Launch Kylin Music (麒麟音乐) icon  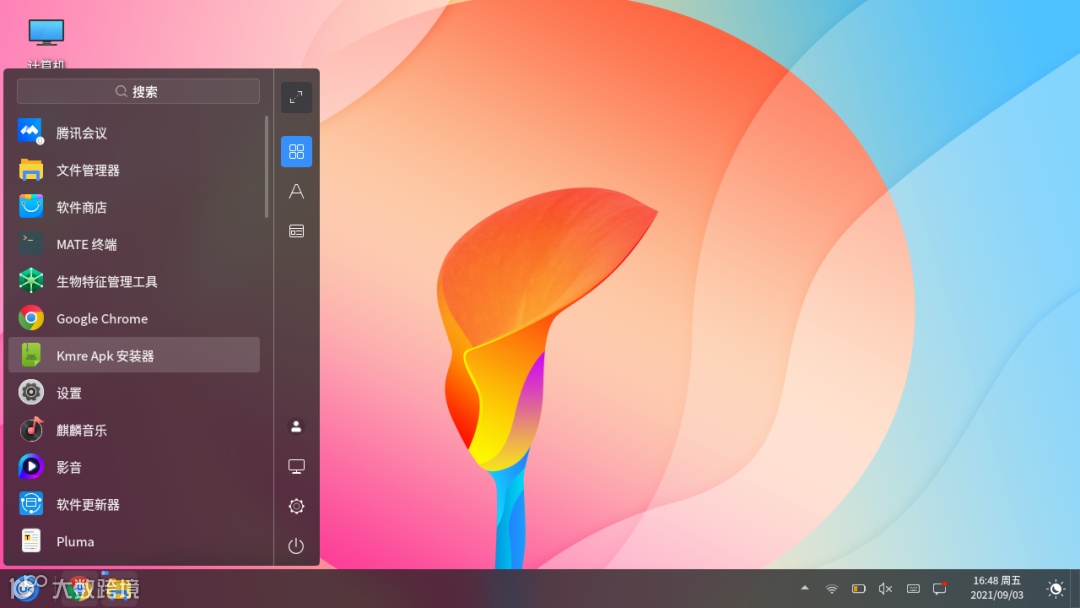click(30, 430)
